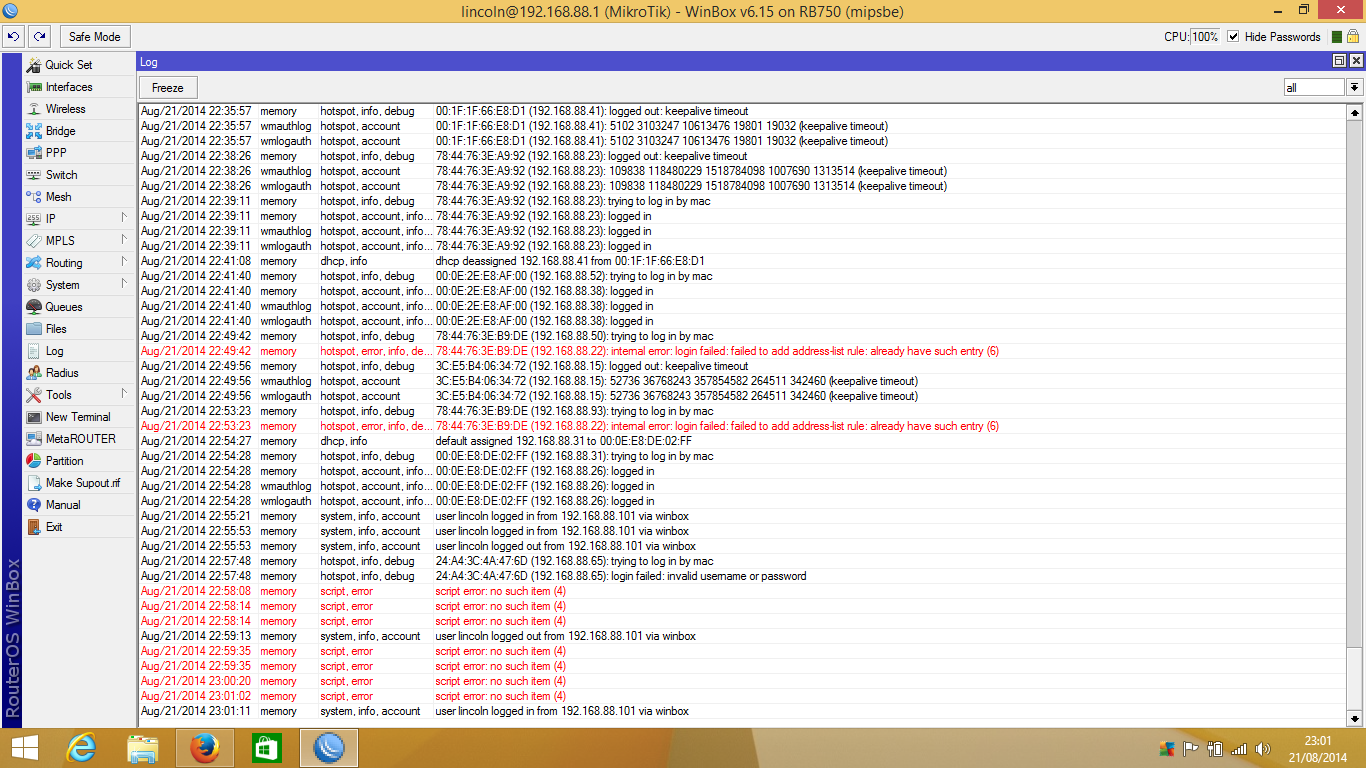
Task: Open the Action Center flag icon
Action: (x=1191, y=748)
